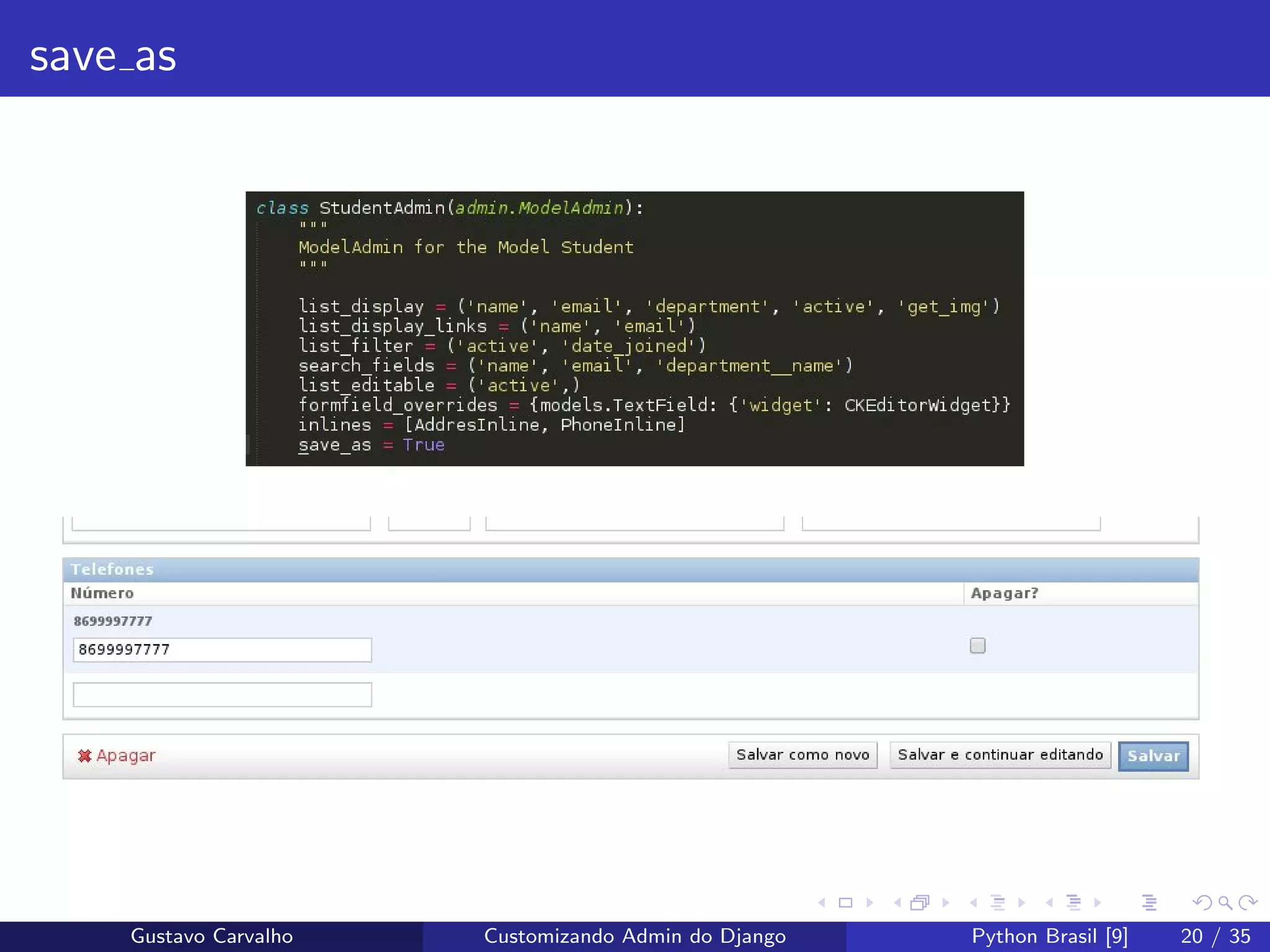The height and width of the screenshot is (952, 1270).
Task: Toggle the Apagar? checkbox for phone 8699997777
Action: (977, 646)
